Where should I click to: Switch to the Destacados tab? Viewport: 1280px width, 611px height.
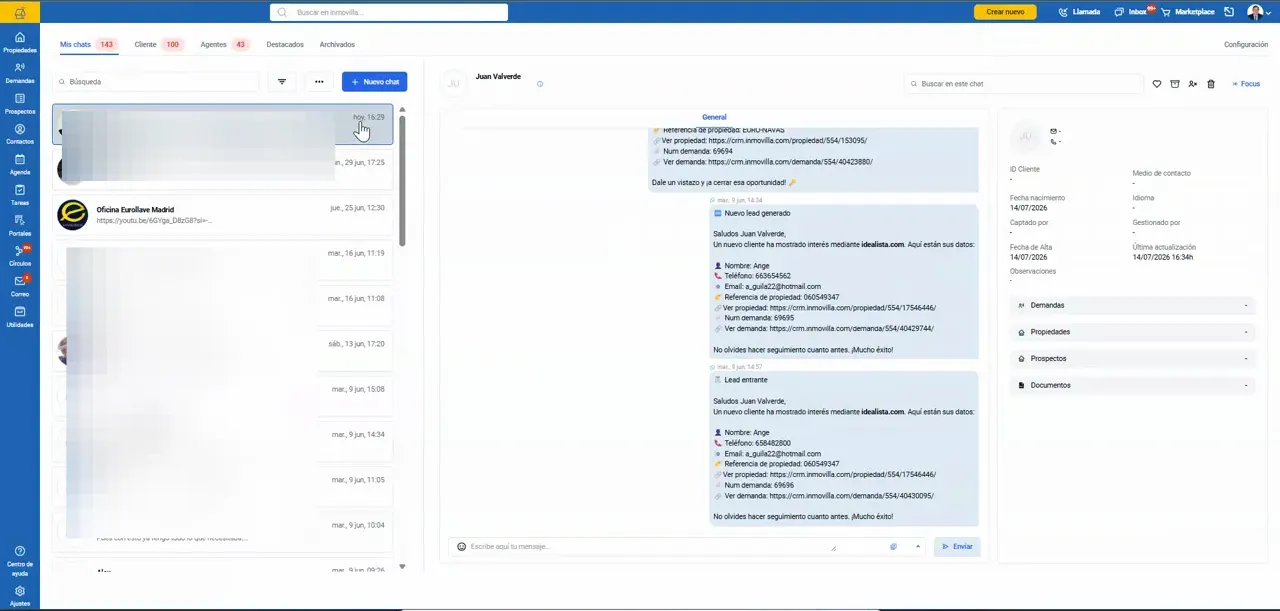tap(285, 45)
